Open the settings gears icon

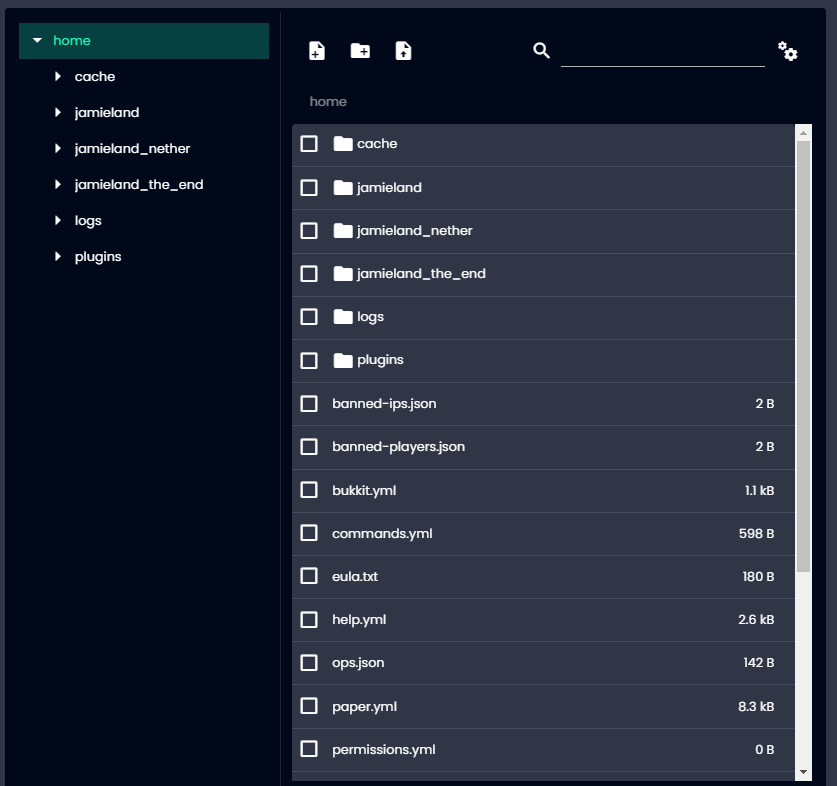coord(787,51)
